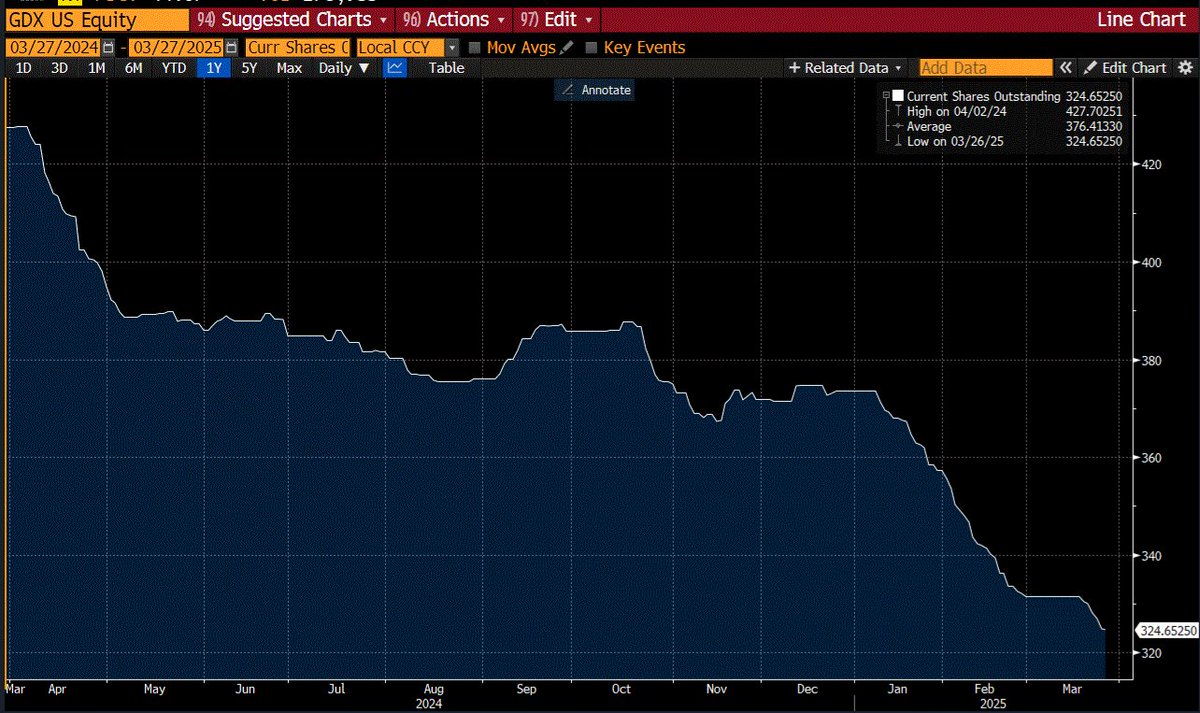Select the Max time range
Viewport: 1200px width, 713px height.
290,68
